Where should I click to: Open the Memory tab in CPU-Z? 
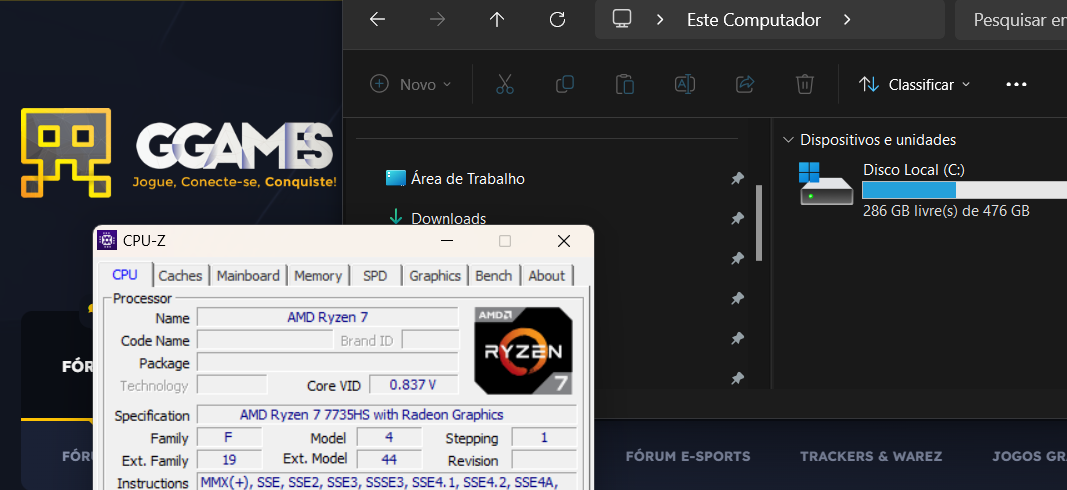(318, 276)
